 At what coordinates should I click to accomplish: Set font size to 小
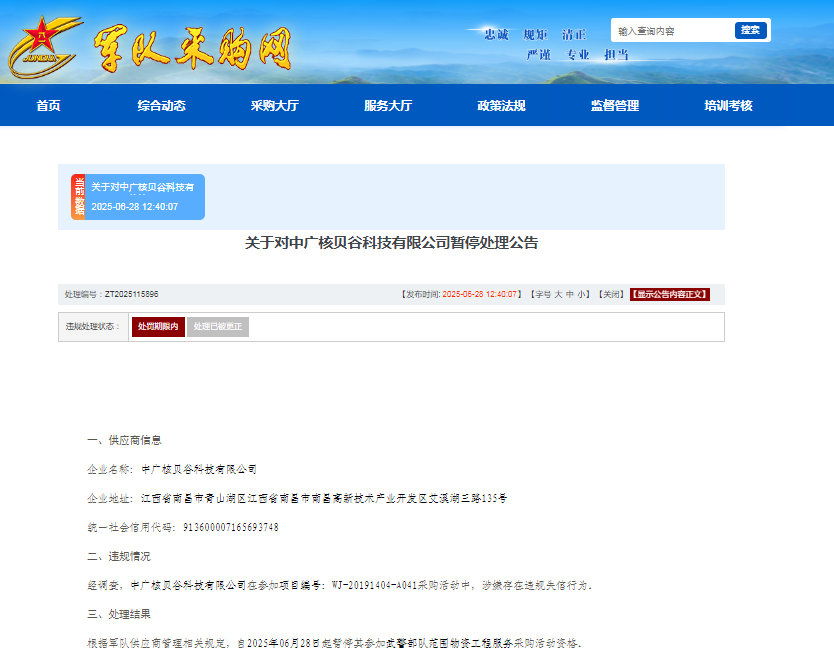[x=581, y=294]
